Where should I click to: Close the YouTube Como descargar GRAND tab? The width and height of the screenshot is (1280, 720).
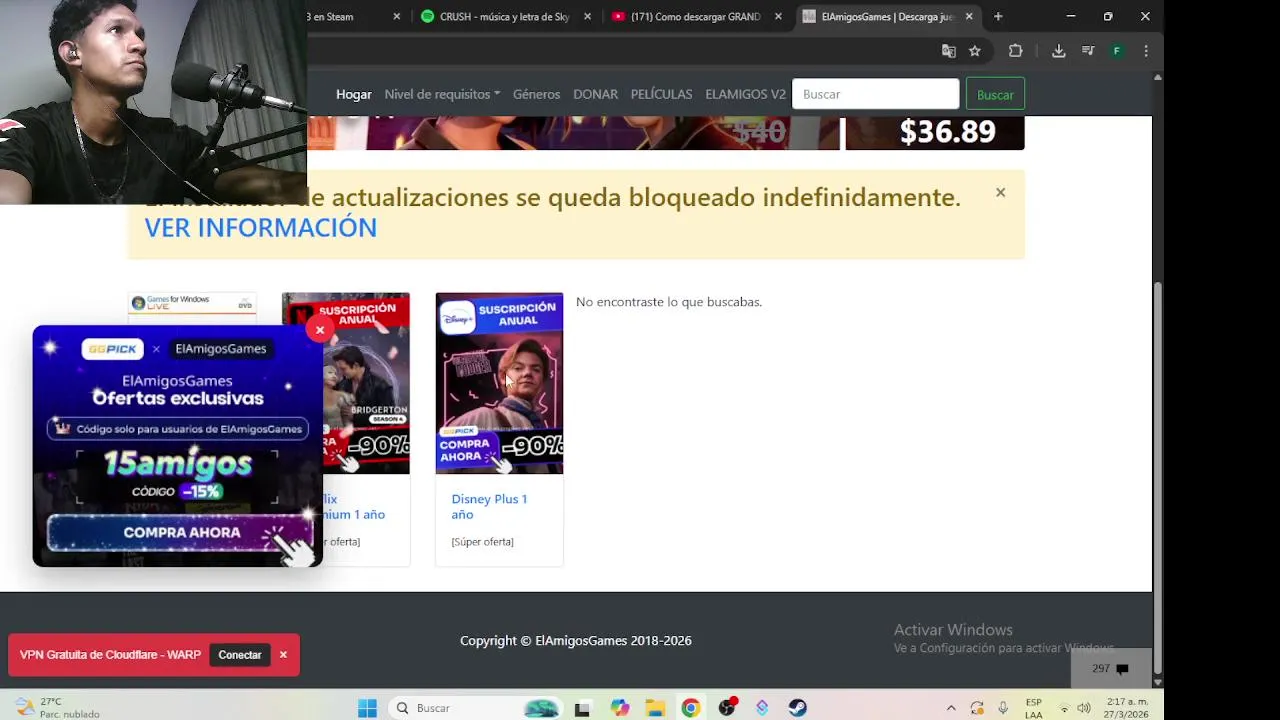click(778, 16)
